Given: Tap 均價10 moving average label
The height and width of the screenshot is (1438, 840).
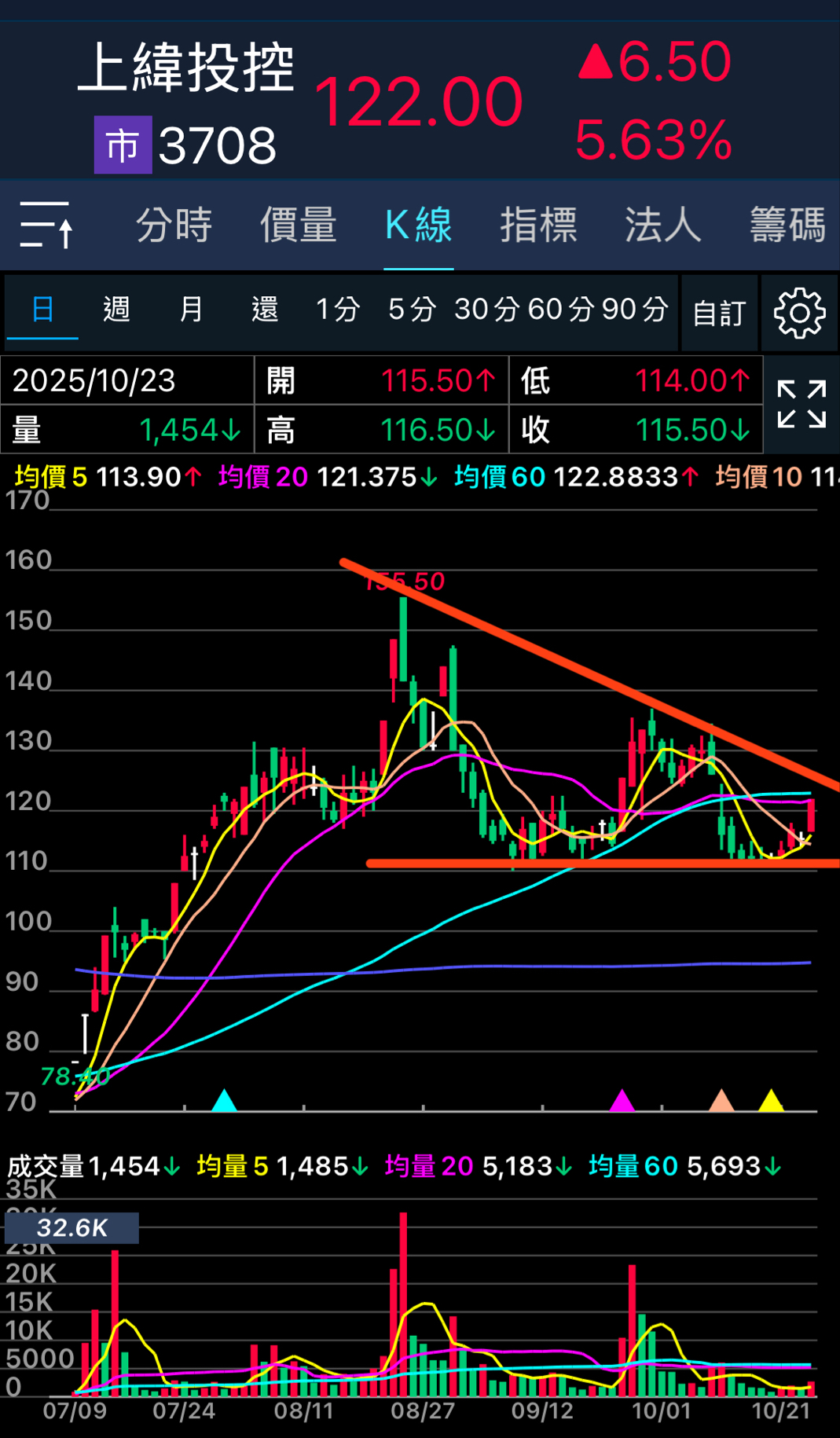Looking at the screenshot, I should (x=759, y=477).
